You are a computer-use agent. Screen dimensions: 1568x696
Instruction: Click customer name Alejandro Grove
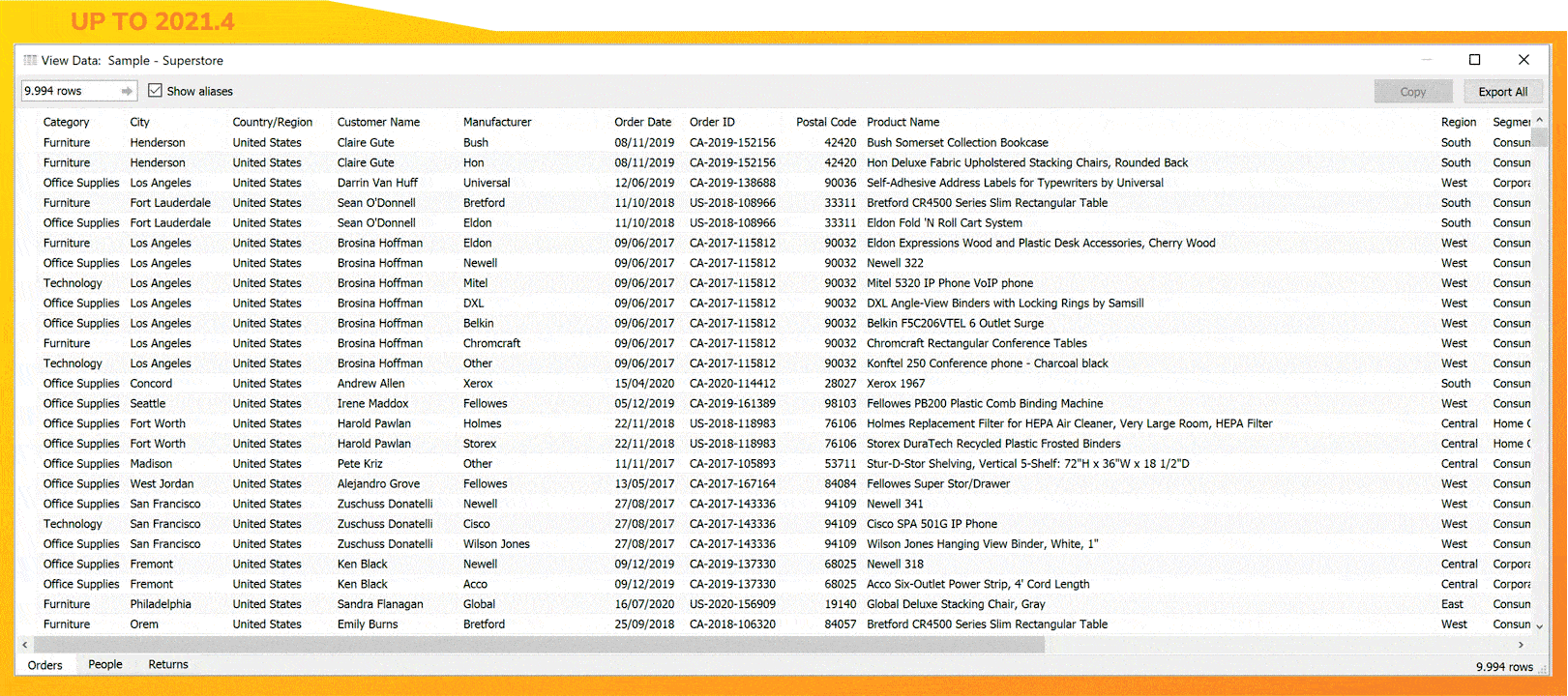click(378, 484)
